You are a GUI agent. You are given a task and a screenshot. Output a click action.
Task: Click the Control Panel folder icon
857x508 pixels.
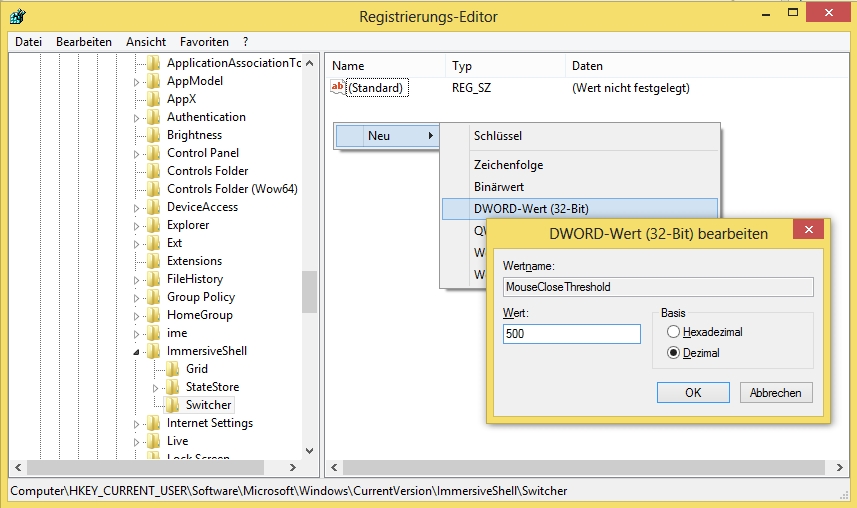(x=154, y=153)
